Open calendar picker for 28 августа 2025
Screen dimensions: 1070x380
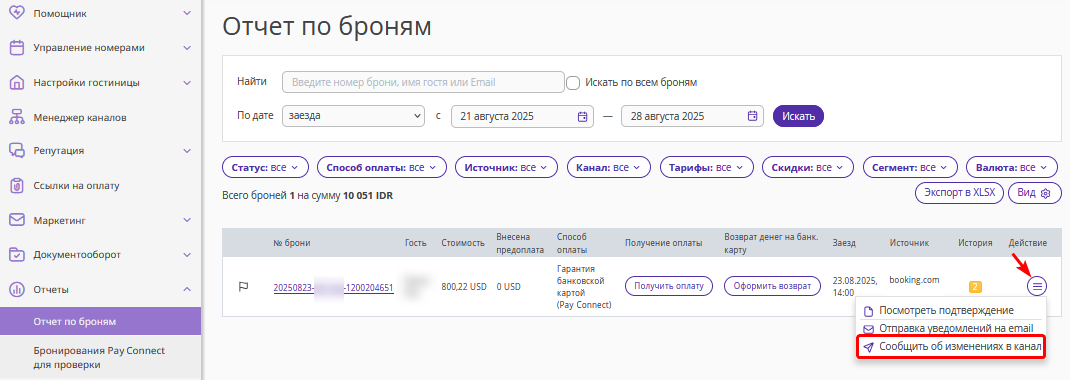click(x=752, y=116)
